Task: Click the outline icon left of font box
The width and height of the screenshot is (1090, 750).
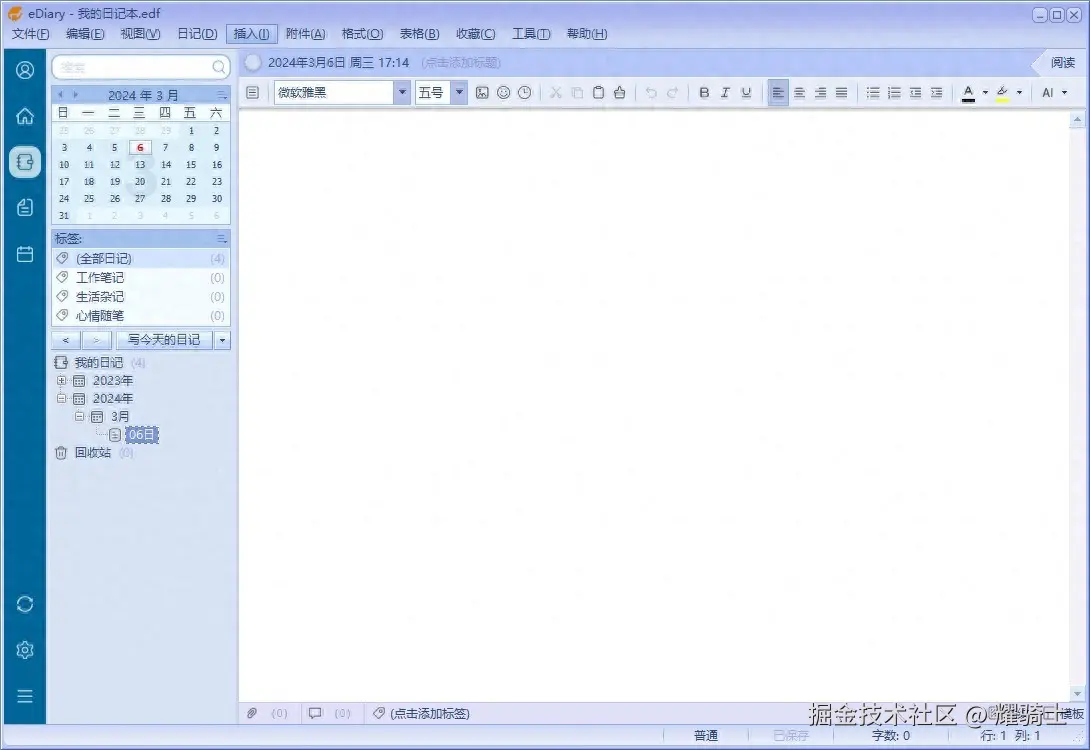Action: 253,92
